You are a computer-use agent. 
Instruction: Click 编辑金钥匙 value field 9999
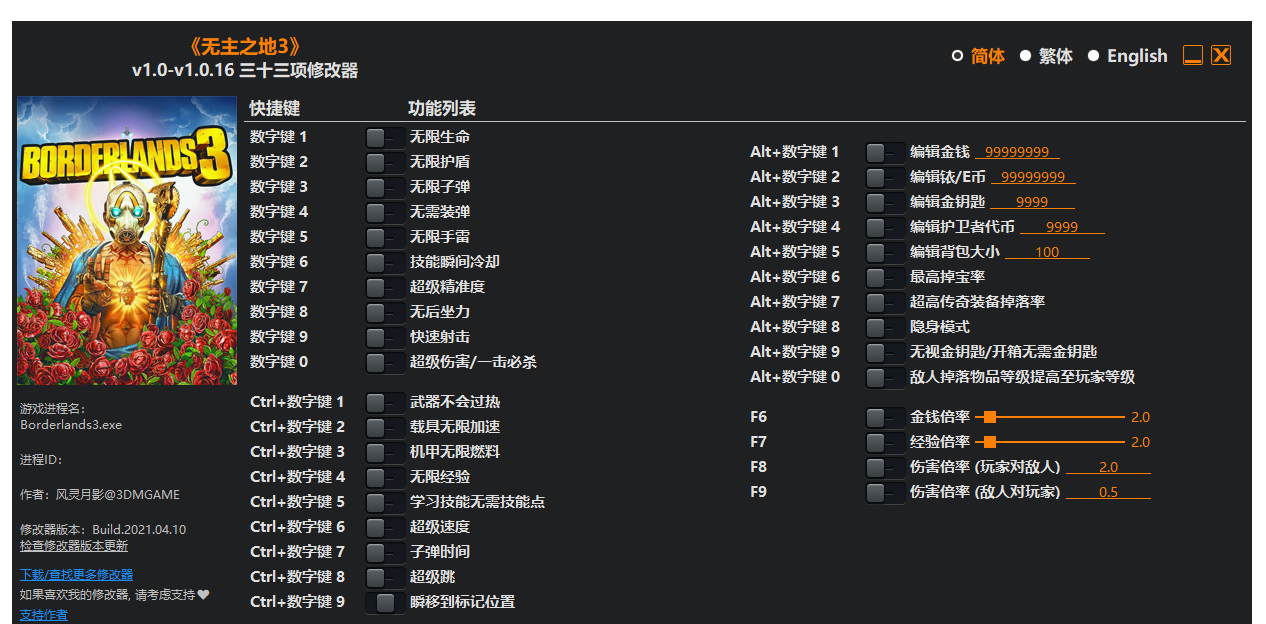1032,202
